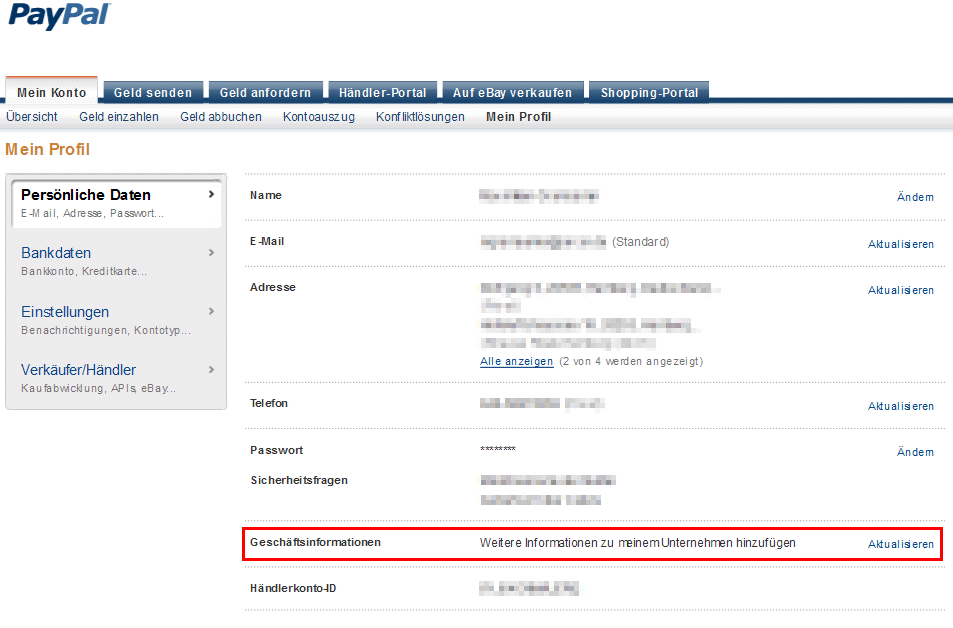953x628 pixels.
Task: Switch to the Geld senden tab
Action: pyautogui.click(x=153, y=92)
